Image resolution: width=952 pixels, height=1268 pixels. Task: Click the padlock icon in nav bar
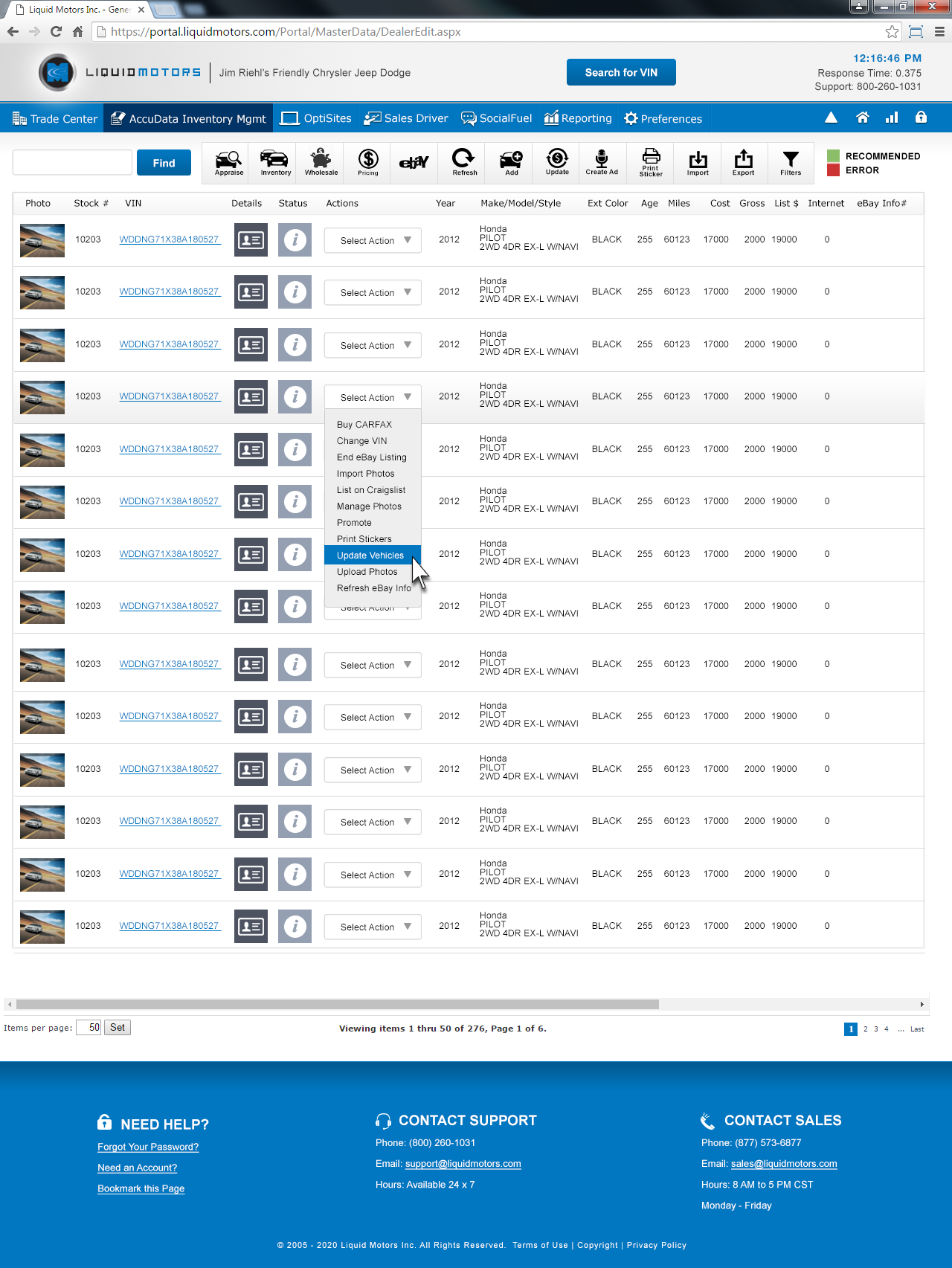[921, 118]
